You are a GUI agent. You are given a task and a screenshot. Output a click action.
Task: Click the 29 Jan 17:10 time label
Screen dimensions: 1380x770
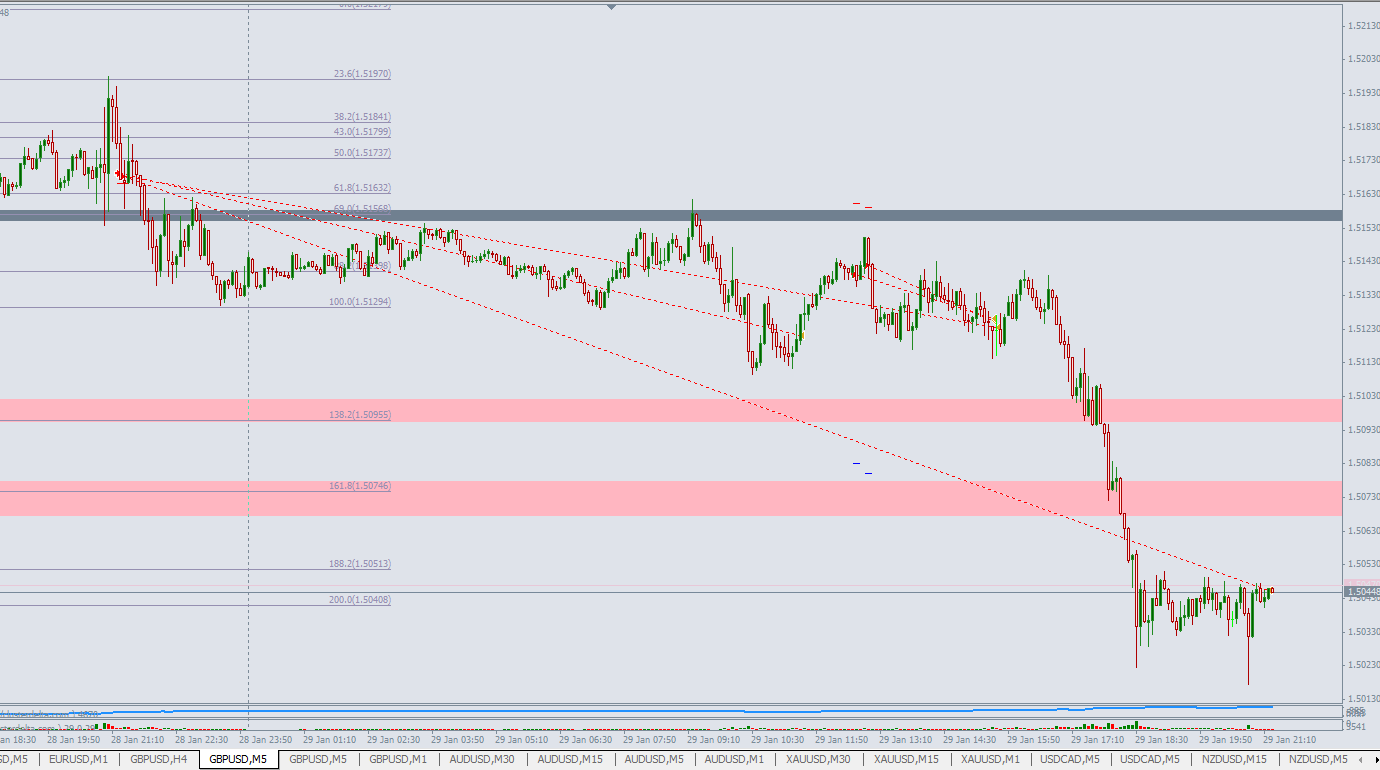pos(1098,741)
